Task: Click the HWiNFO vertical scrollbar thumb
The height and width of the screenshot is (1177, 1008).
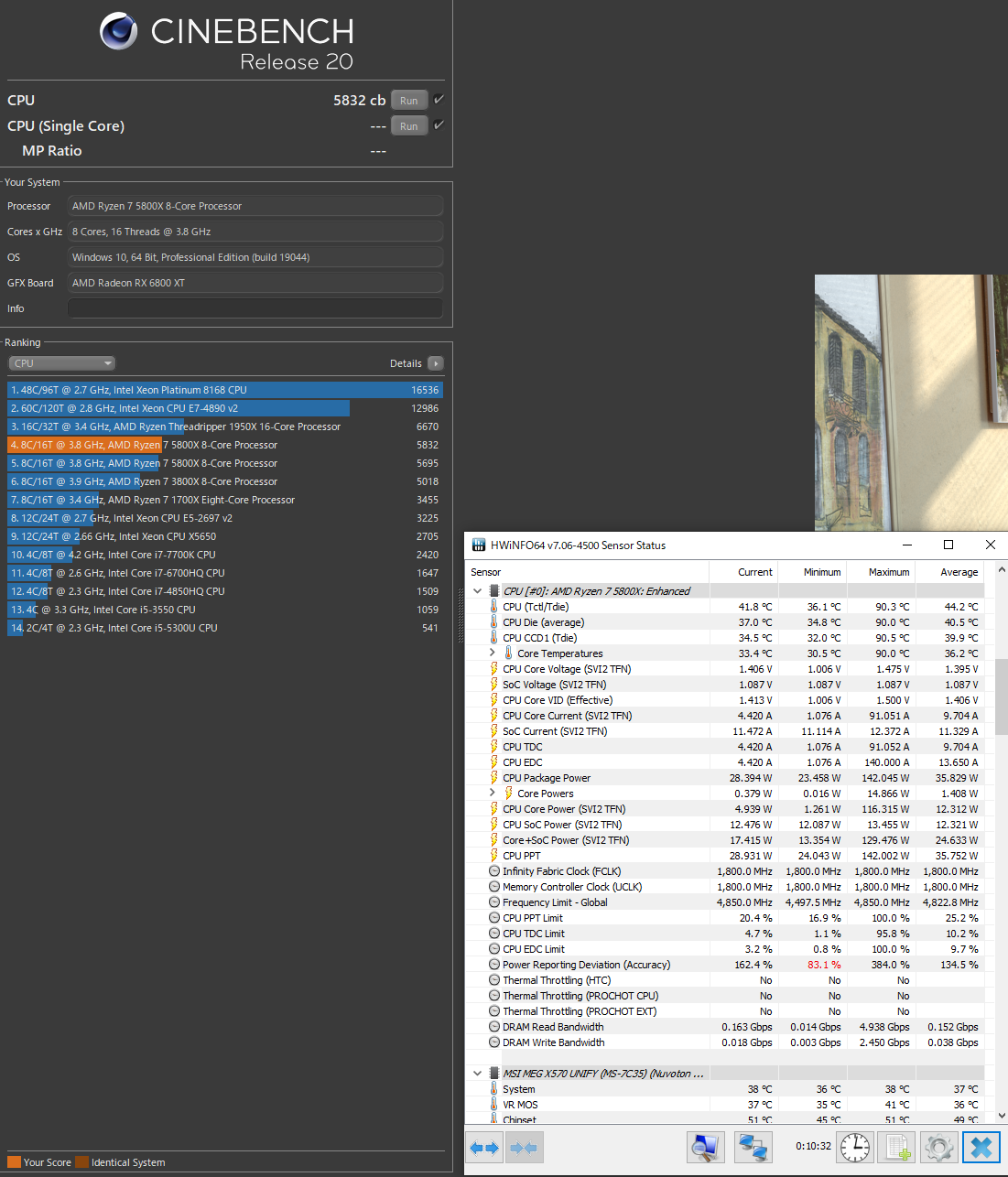Action: coord(1001,695)
